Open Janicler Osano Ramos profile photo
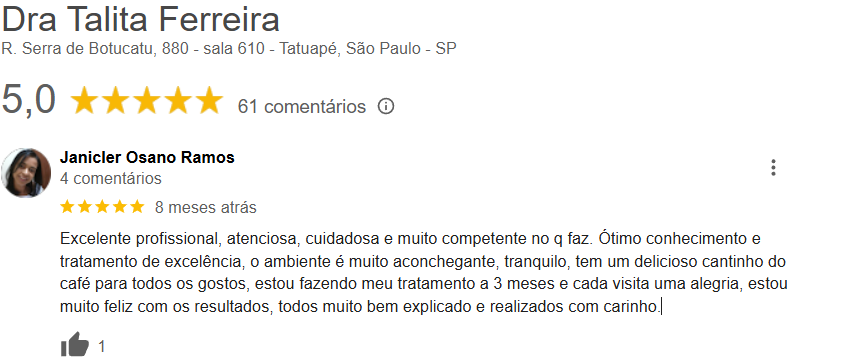The height and width of the screenshot is (361, 854). point(26,173)
